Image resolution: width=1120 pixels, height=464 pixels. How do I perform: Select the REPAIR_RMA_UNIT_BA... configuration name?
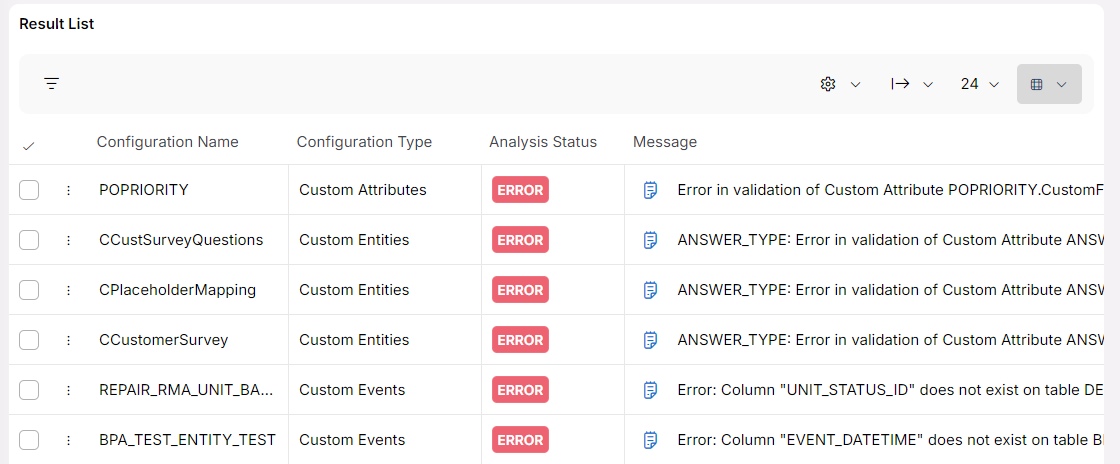pos(186,390)
